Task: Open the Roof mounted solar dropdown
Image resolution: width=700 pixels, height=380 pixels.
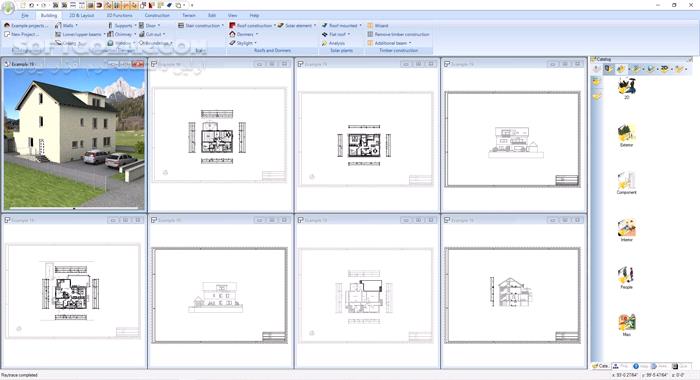Action: 342,25
